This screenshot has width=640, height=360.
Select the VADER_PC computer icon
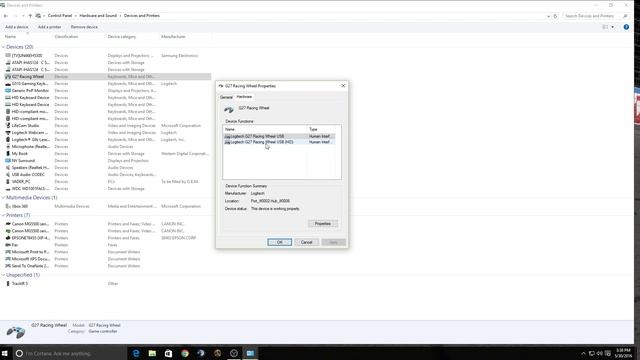[x=8, y=181]
